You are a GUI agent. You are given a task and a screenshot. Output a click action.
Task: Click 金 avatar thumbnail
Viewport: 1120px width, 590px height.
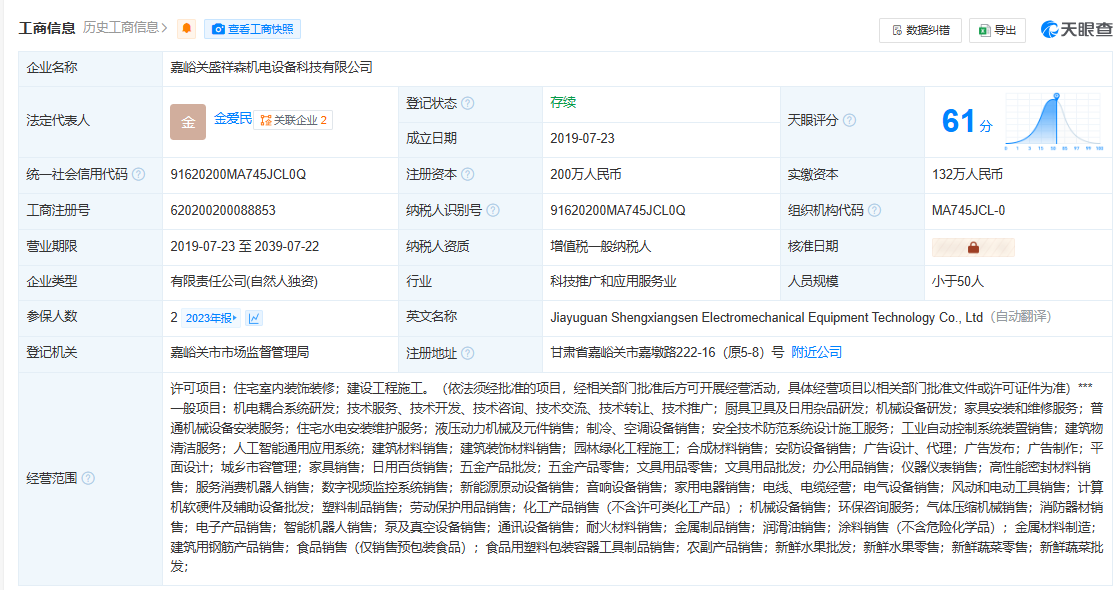[188, 121]
